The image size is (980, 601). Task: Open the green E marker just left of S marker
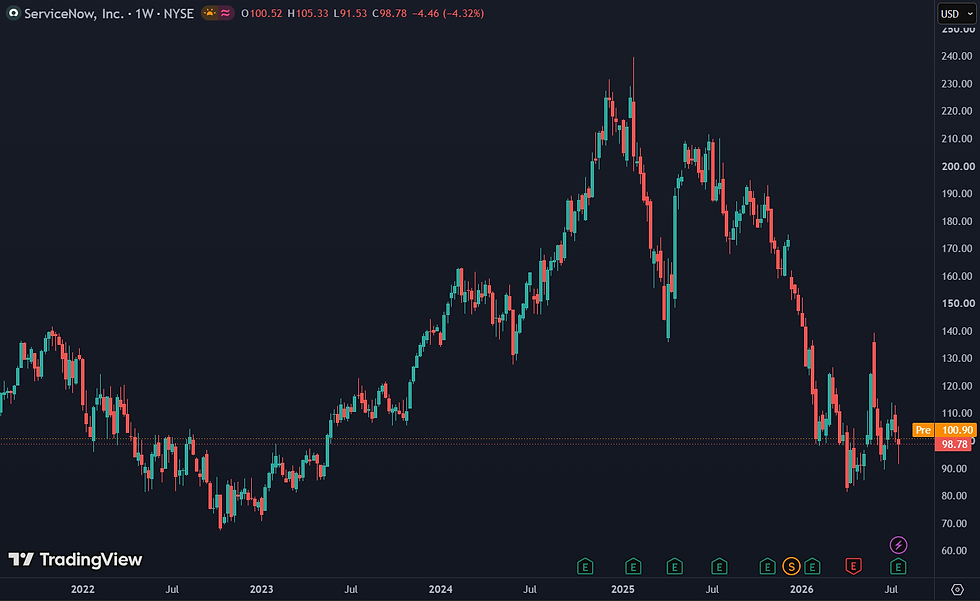click(767, 567)
